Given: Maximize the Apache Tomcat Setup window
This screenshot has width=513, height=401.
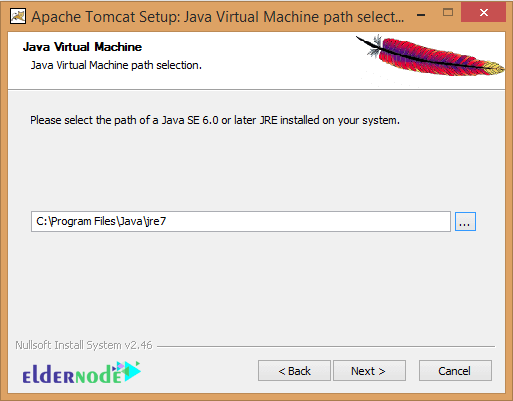Looking at the screenshot, I should tap(448, 13).
